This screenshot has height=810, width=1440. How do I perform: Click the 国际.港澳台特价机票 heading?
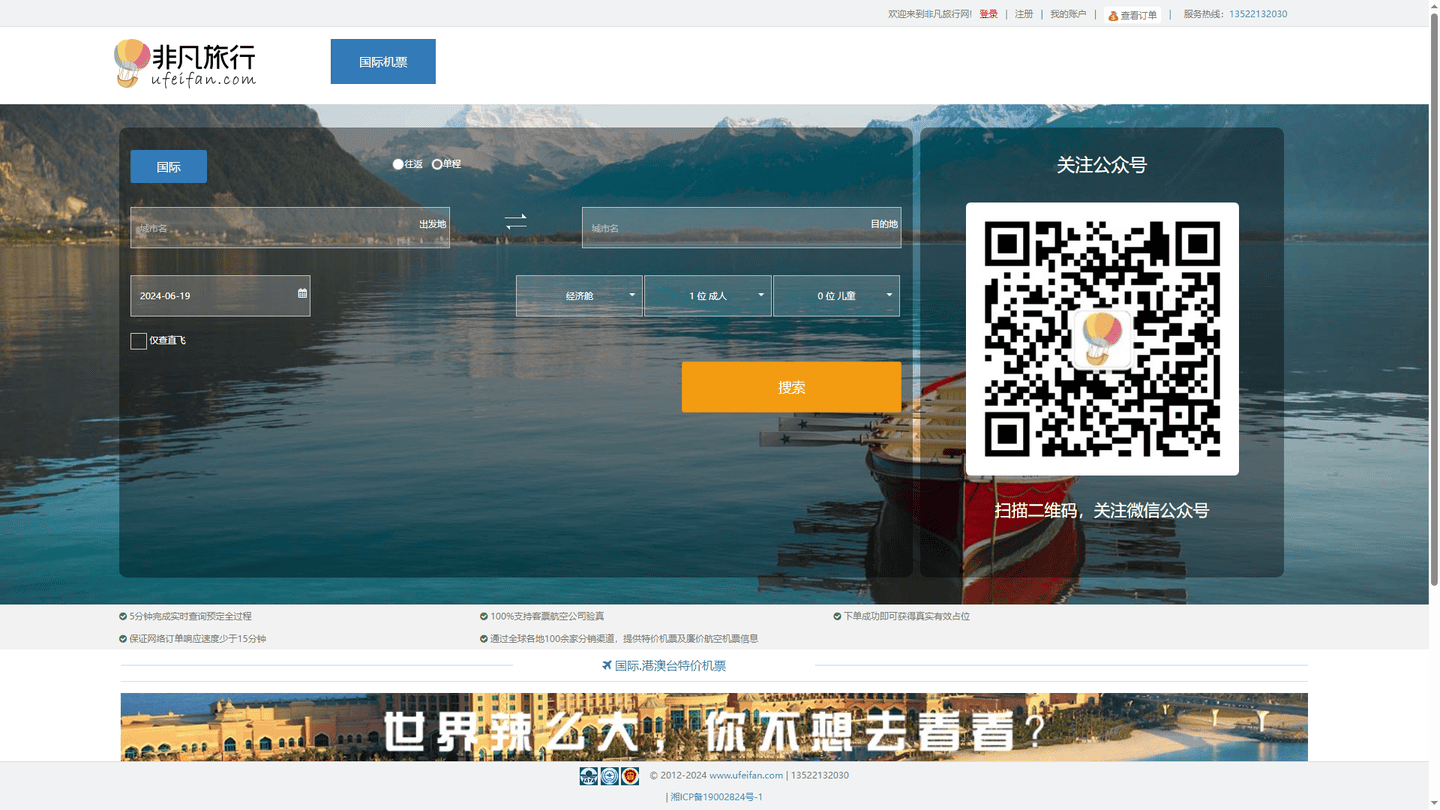670,666
